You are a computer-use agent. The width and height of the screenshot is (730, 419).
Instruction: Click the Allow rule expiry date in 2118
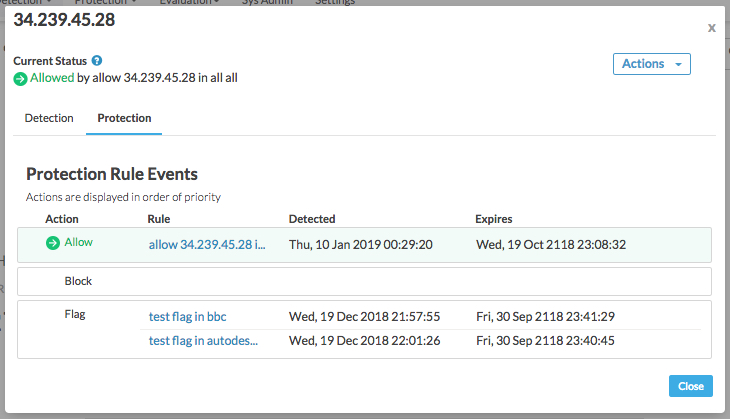[x=551, y=244]
